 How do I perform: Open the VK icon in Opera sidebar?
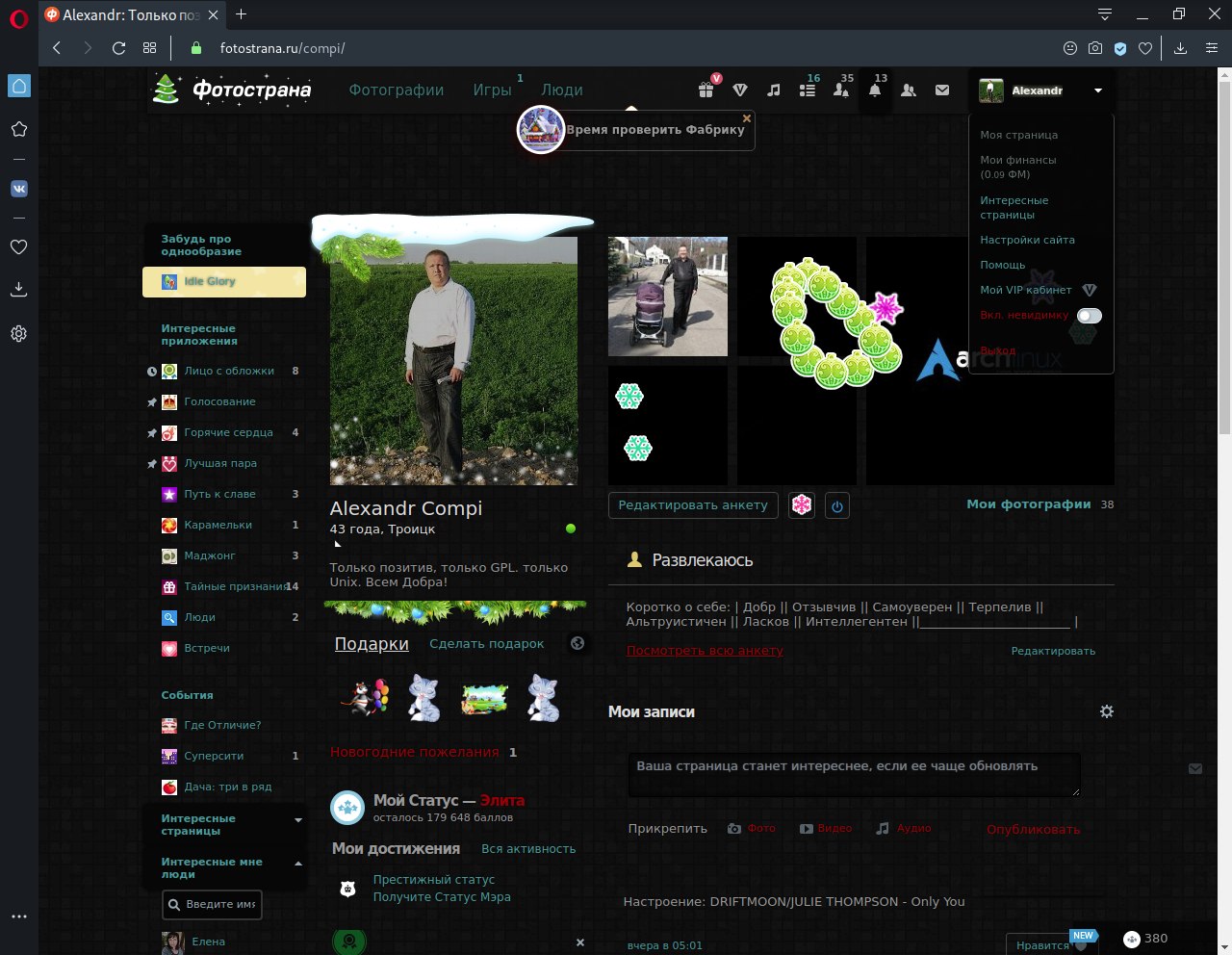click(x=18, y=189)
